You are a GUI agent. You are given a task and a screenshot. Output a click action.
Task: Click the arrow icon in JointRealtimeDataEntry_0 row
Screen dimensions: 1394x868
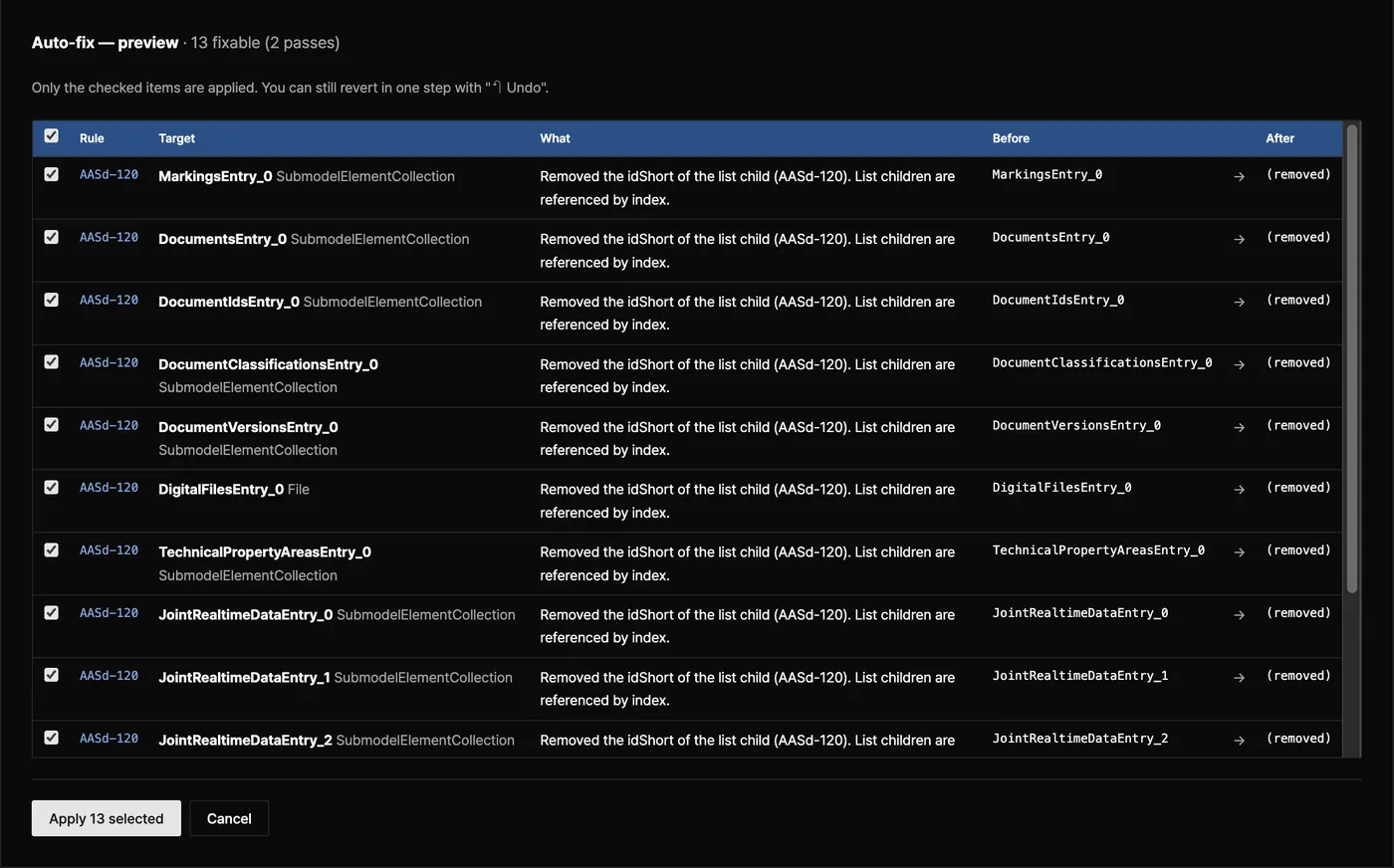[1239, 615]
